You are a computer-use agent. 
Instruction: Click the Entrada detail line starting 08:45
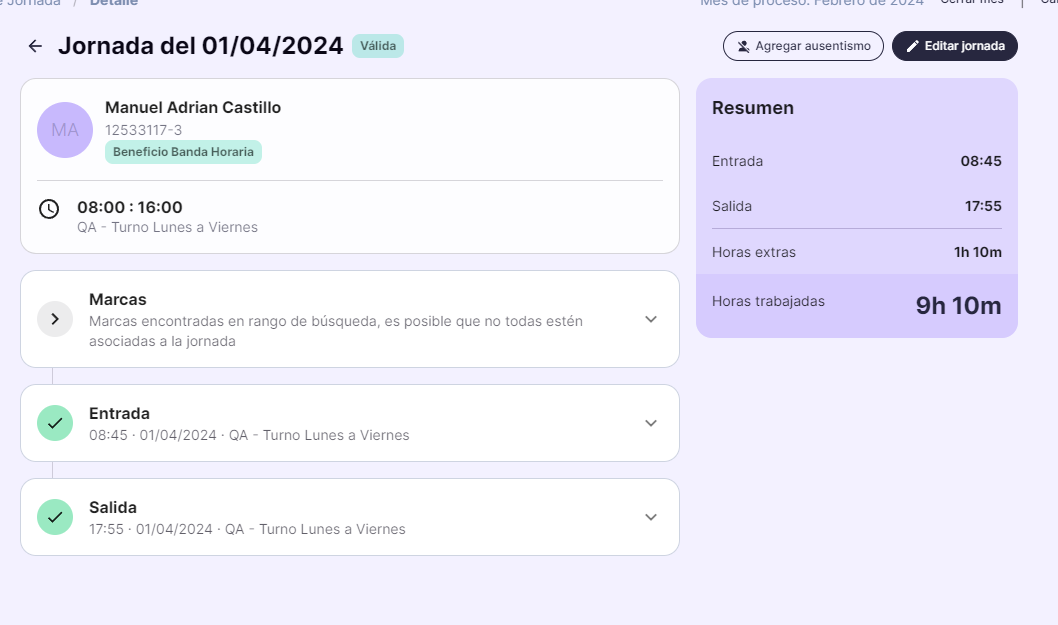(x=249, y=435)
